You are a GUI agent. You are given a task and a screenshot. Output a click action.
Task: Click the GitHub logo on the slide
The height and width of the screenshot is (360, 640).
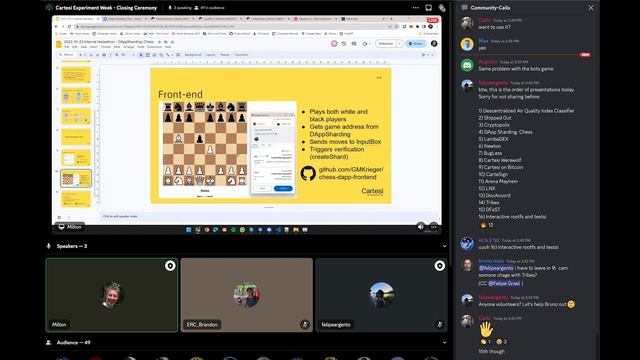point(308,173)
